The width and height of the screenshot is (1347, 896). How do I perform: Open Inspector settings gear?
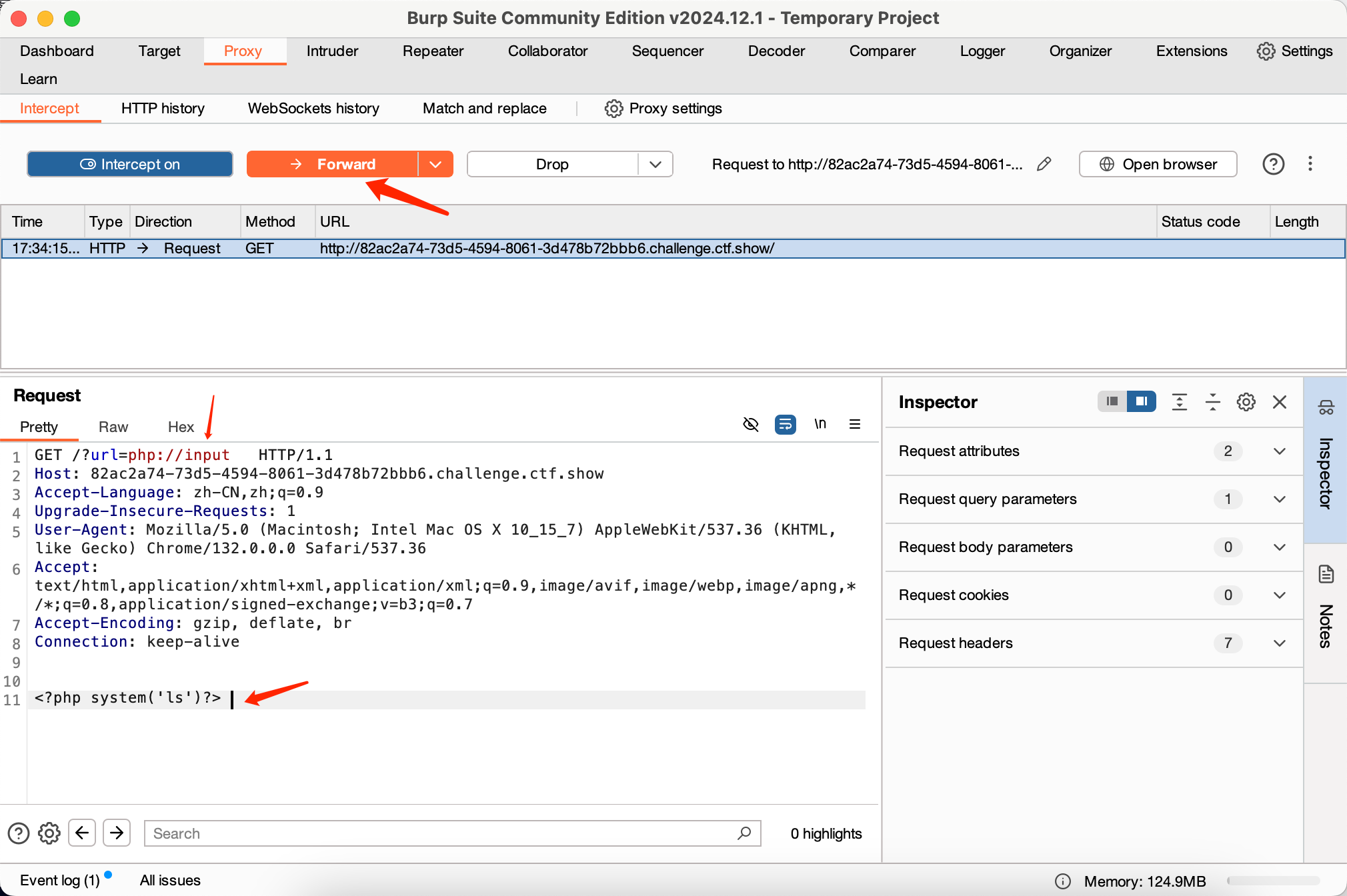(1246, 402)
